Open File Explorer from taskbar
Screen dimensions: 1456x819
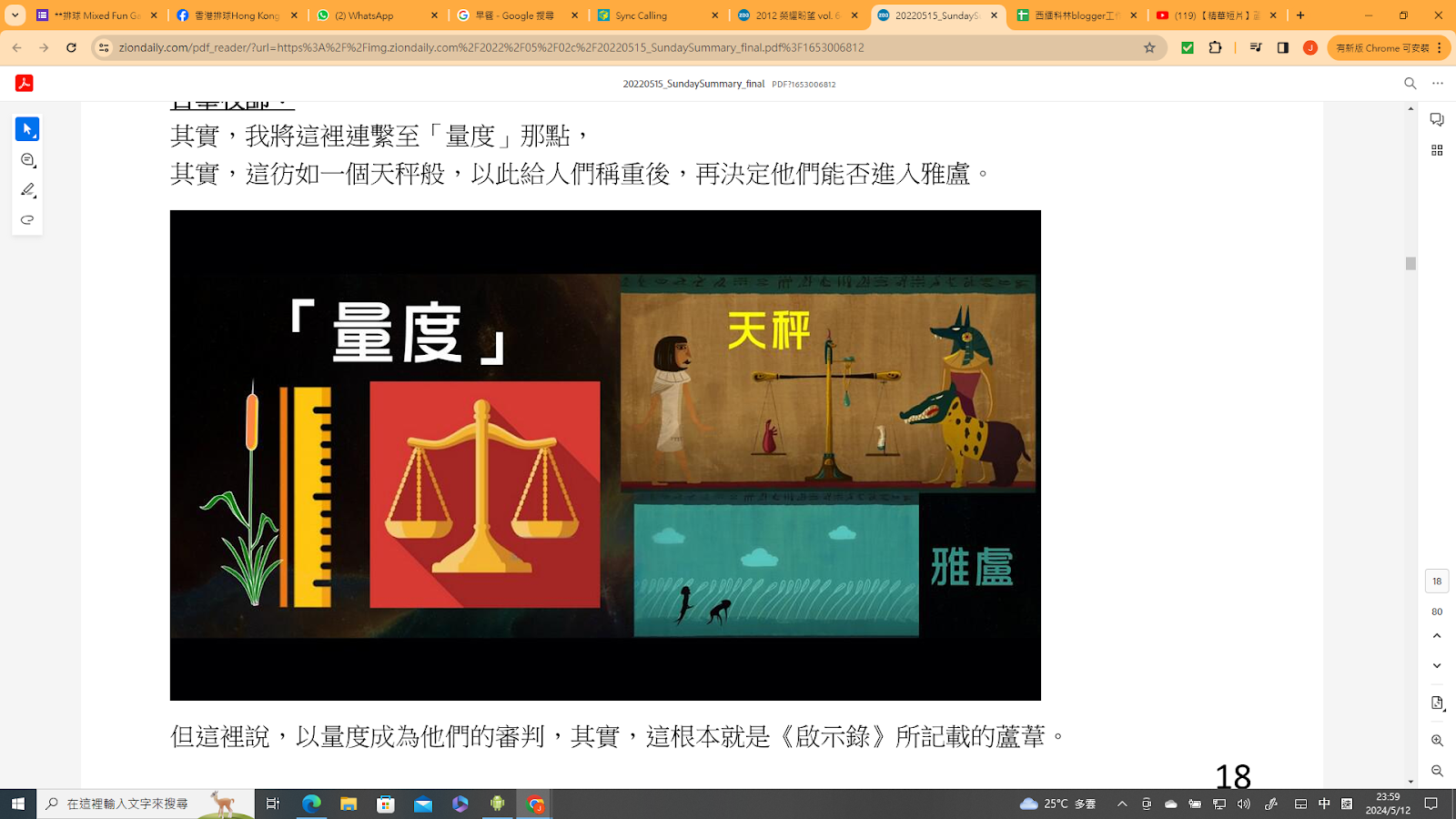(x=349, y=804)
